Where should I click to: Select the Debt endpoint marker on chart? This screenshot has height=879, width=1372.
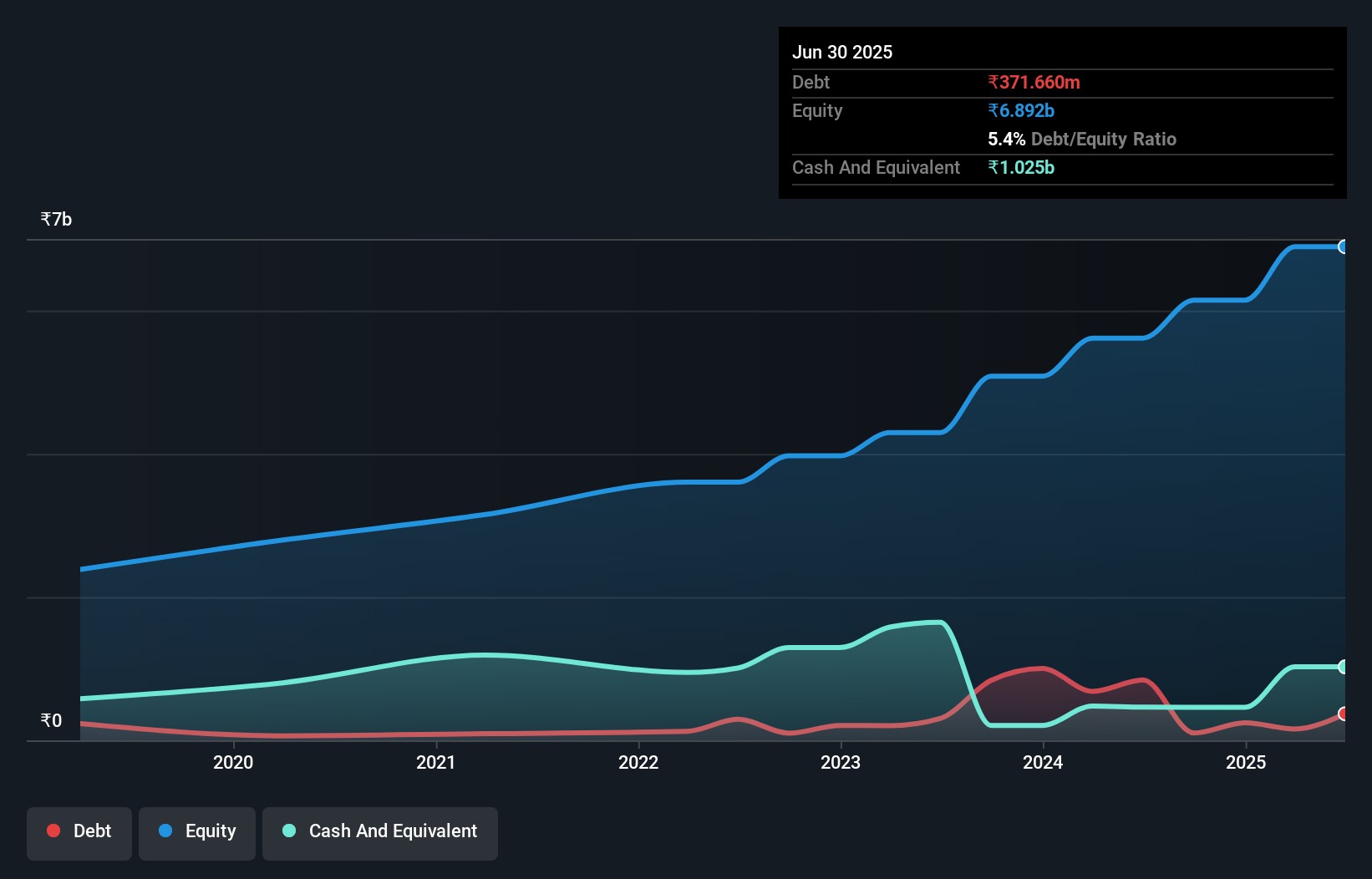coord(1343,714)
